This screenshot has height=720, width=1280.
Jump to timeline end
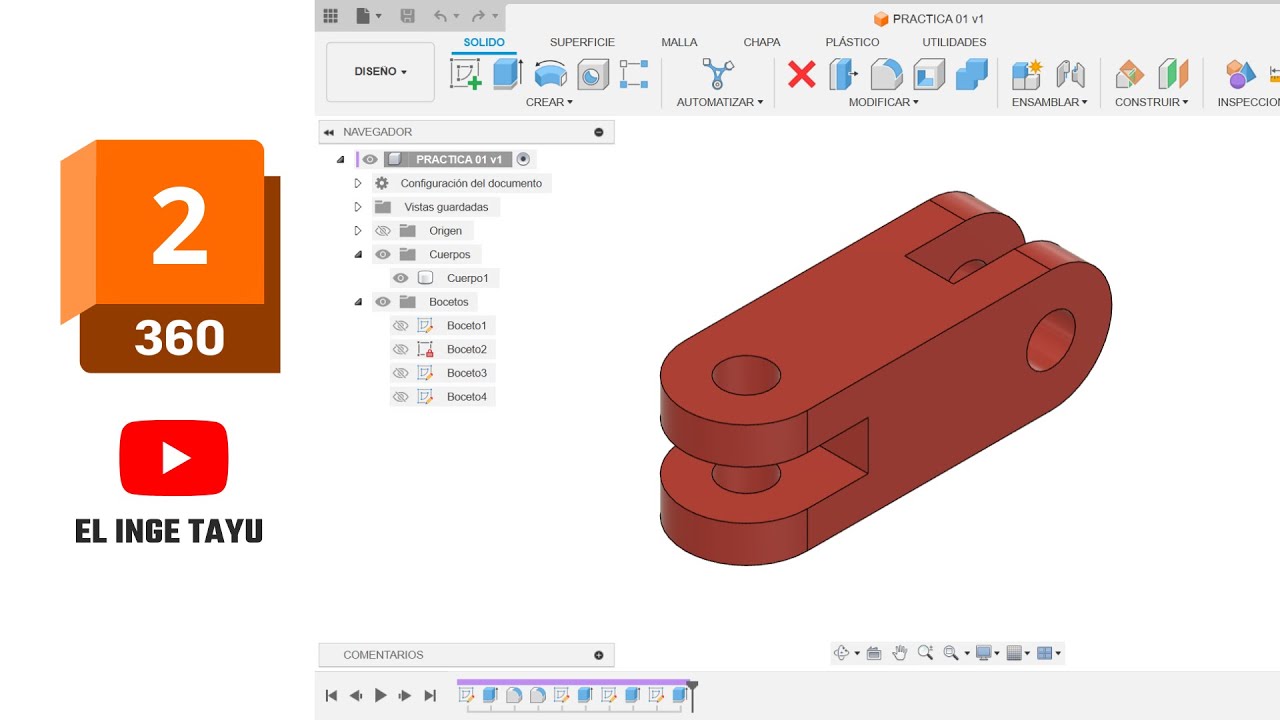click(x=430, y=695)
